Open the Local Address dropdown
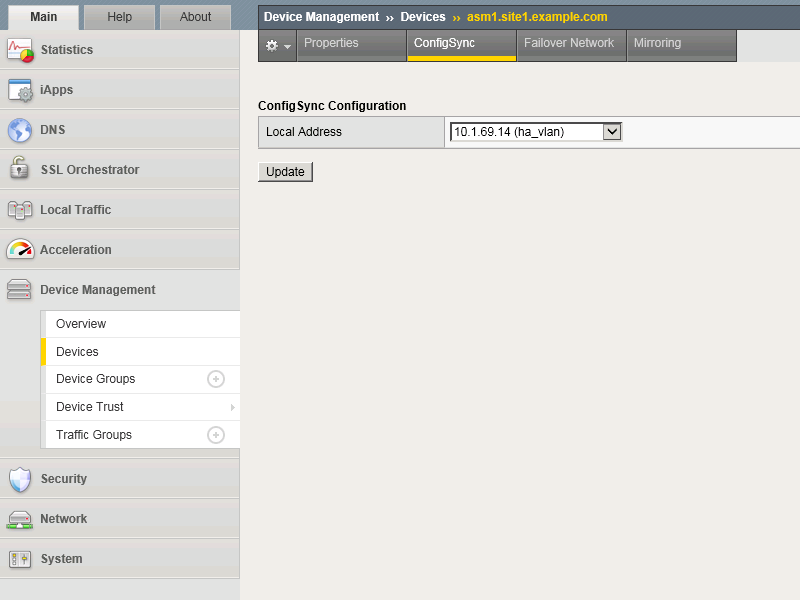 point(536,132)
